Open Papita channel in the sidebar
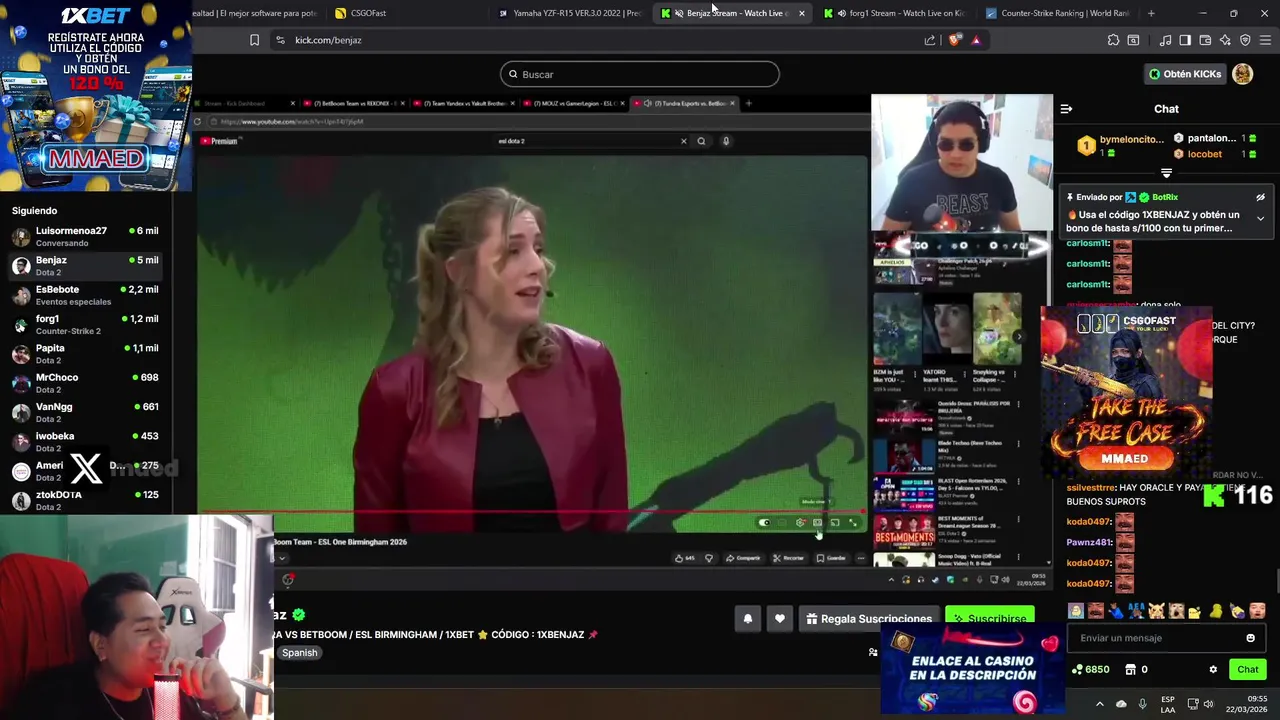The image size is (1280, 720). (x=86, y=353)
